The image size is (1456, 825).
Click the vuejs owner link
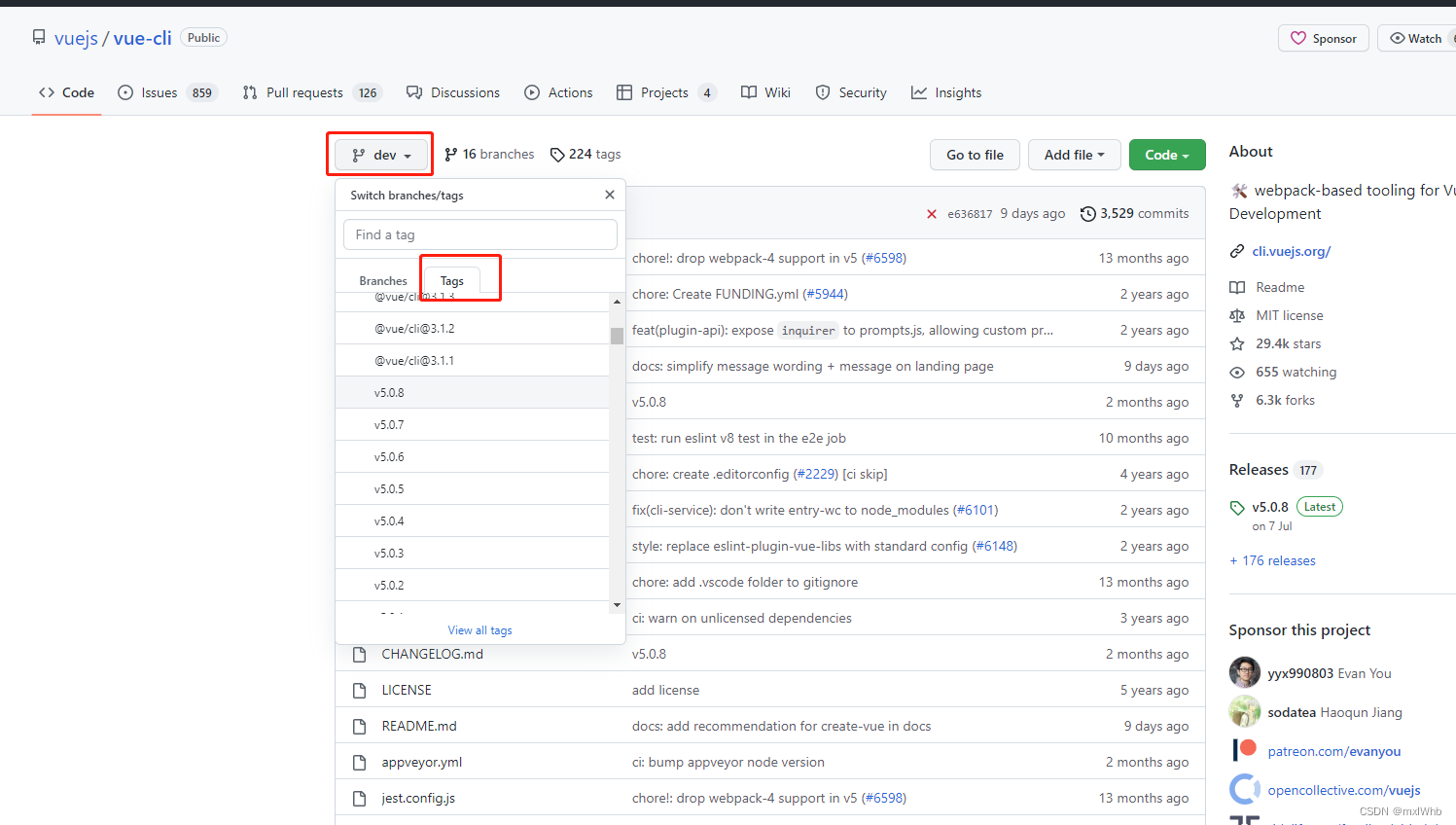click(x=76, y=38)
